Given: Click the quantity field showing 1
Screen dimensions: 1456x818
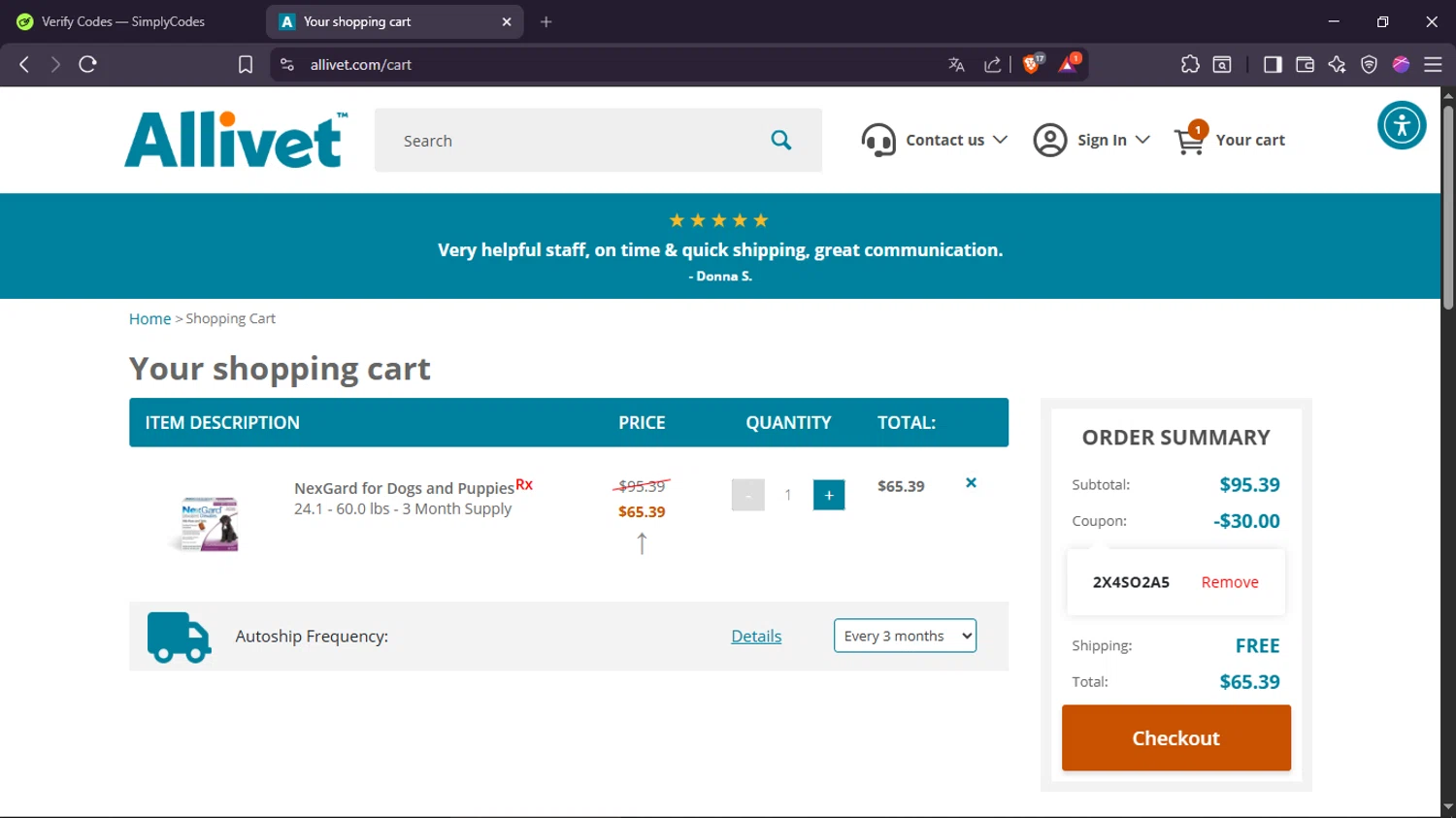Looking at the screenshot, I should pyautogui.click(x=788, y=495).
